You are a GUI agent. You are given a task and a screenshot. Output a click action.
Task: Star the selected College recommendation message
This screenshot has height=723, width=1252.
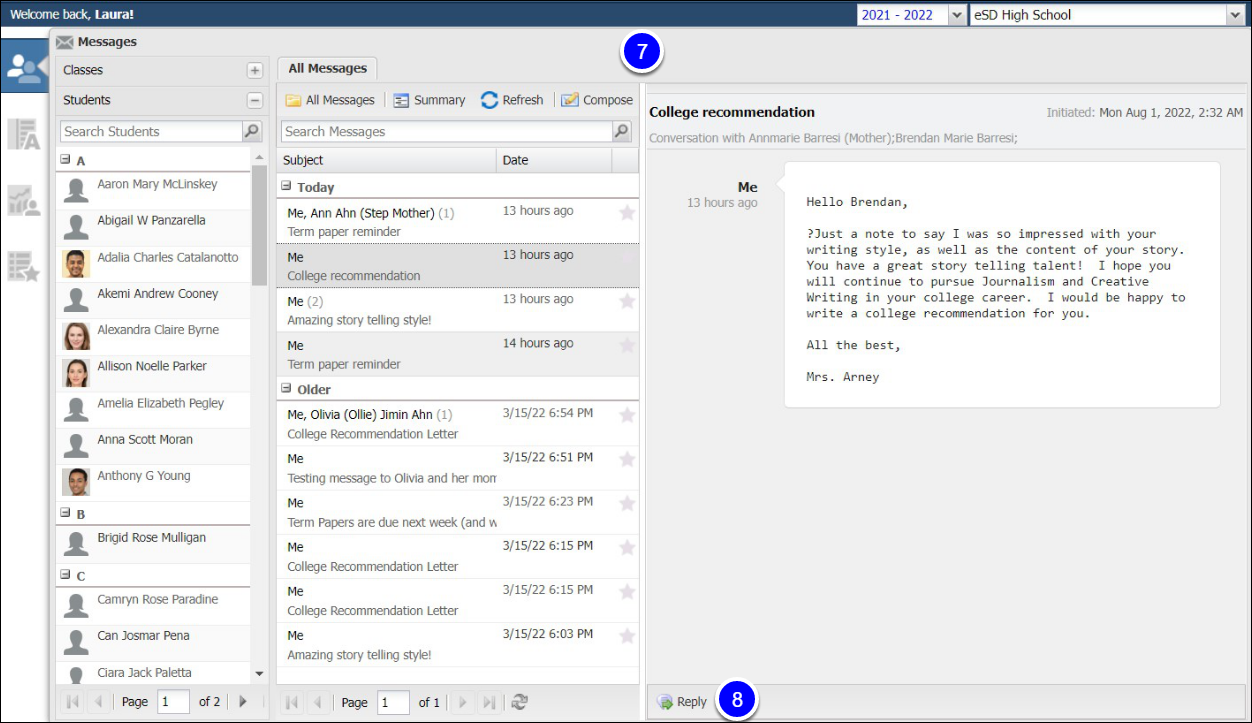[627, 257]
